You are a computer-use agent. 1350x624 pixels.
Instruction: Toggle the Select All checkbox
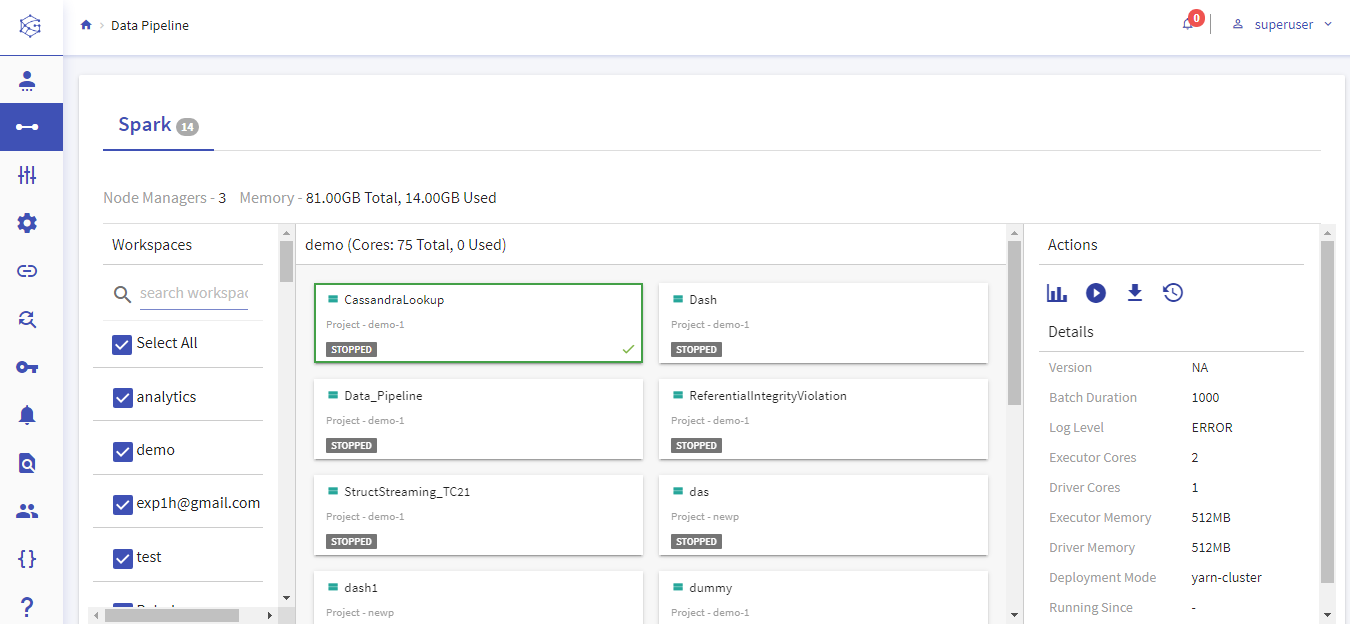122,344
